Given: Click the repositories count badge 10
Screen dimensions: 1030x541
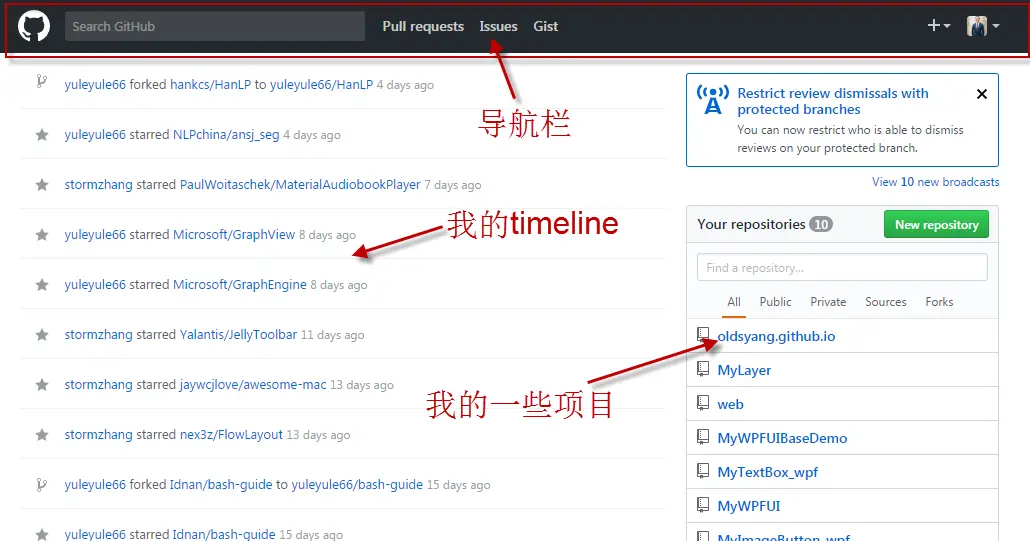Looking at the screenshot, I should (x=821, y=225).
